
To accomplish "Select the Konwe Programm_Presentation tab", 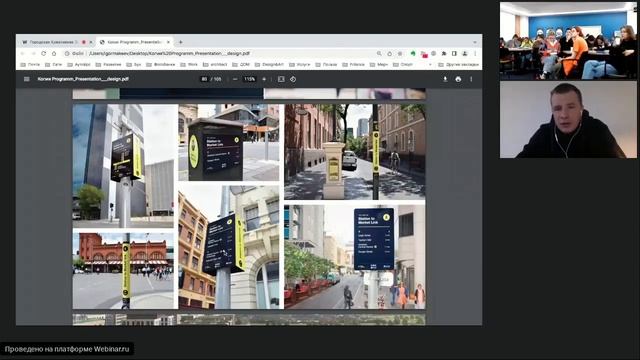I will (135, 42).
